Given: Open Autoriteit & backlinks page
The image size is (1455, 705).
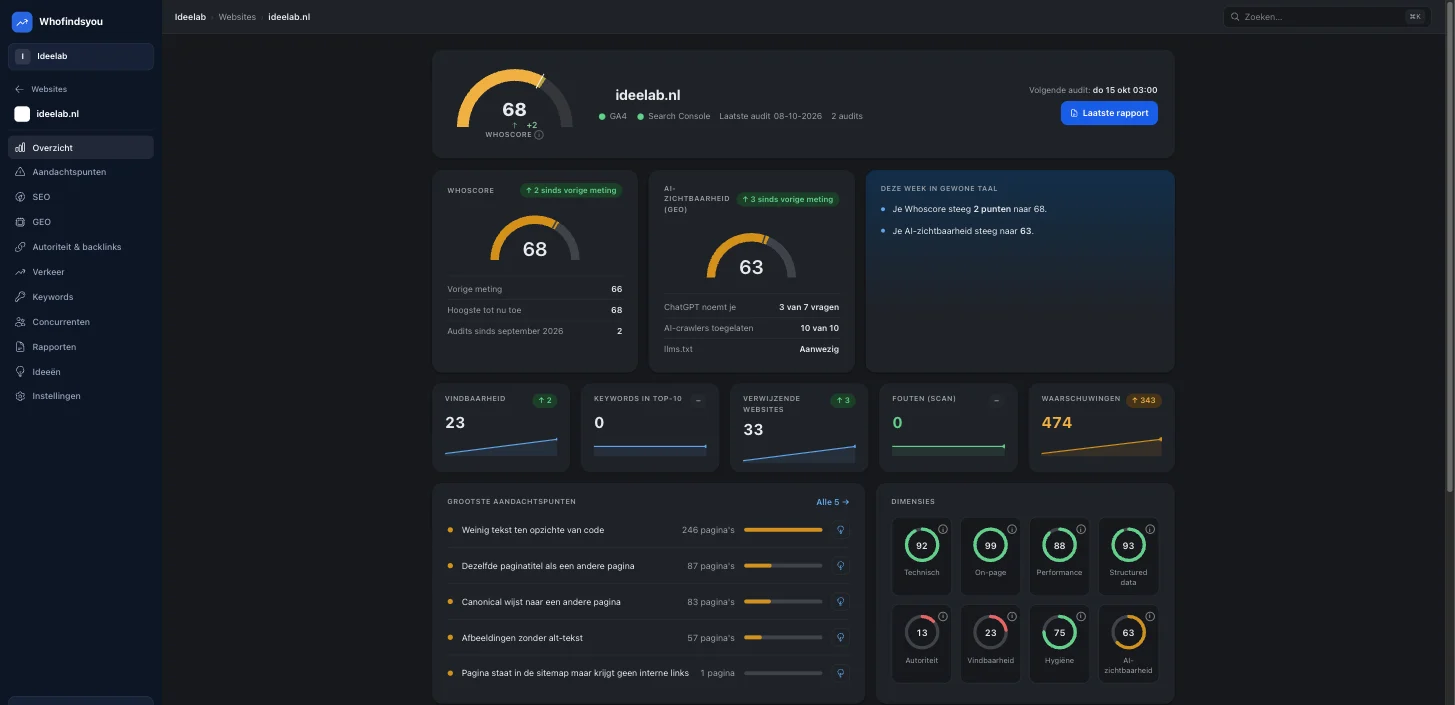Looking at the screenshot, I should point(81,247).
